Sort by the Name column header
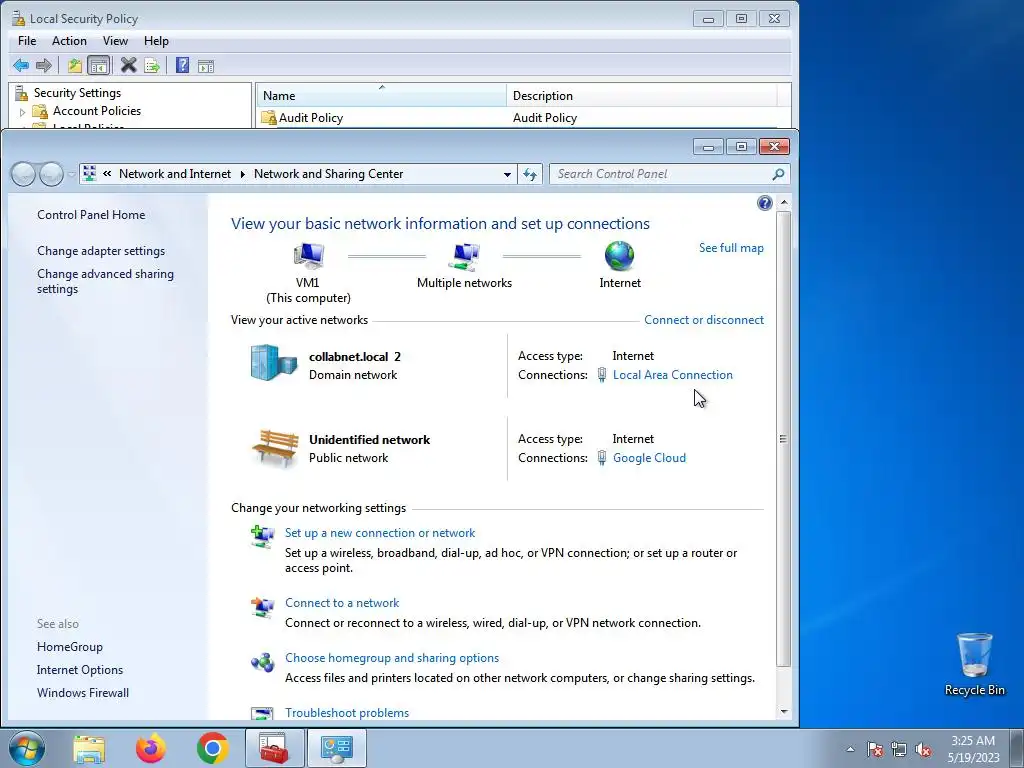 [x=381, y=95]
